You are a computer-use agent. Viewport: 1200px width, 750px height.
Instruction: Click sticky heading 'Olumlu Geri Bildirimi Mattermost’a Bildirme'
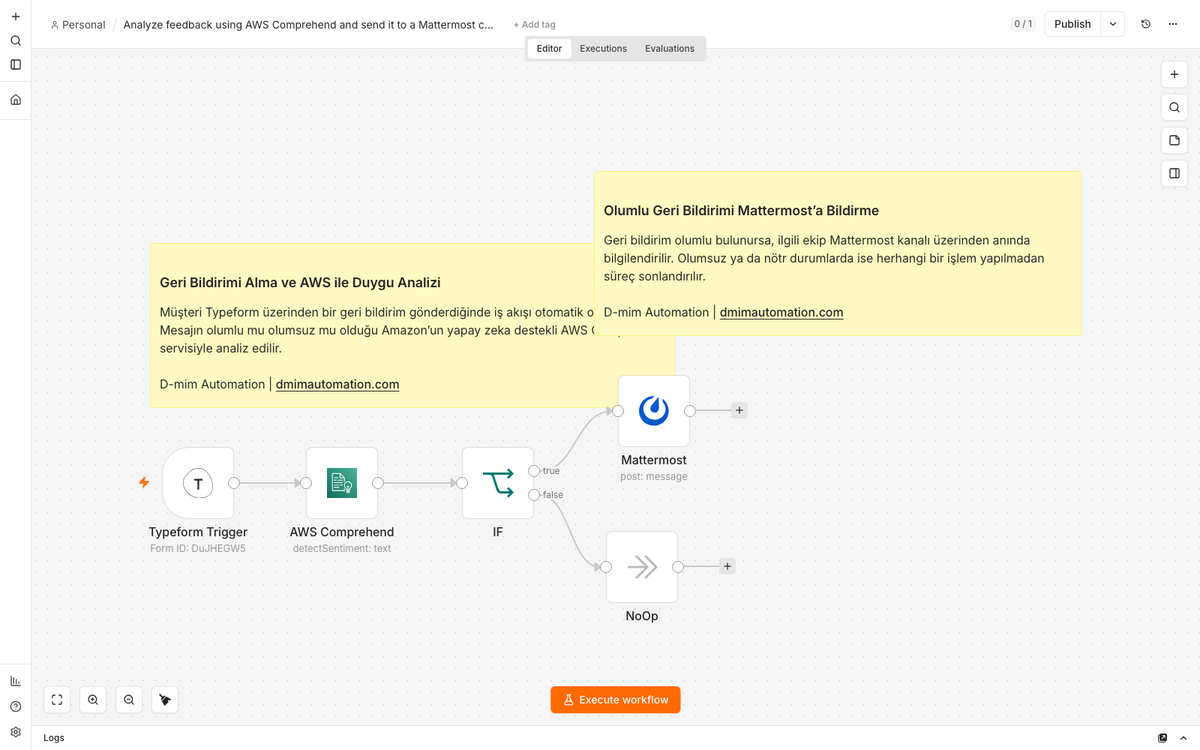pyautogui.click(x=741, y=211)
